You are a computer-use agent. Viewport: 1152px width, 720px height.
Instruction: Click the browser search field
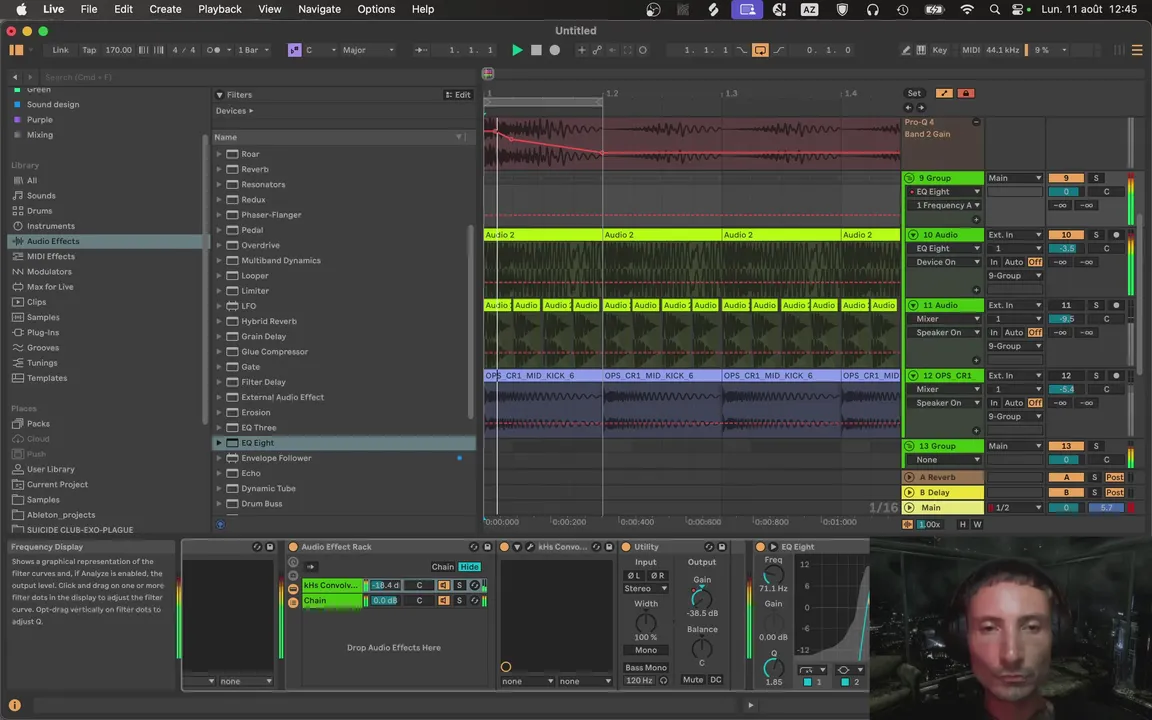(257, 76)
